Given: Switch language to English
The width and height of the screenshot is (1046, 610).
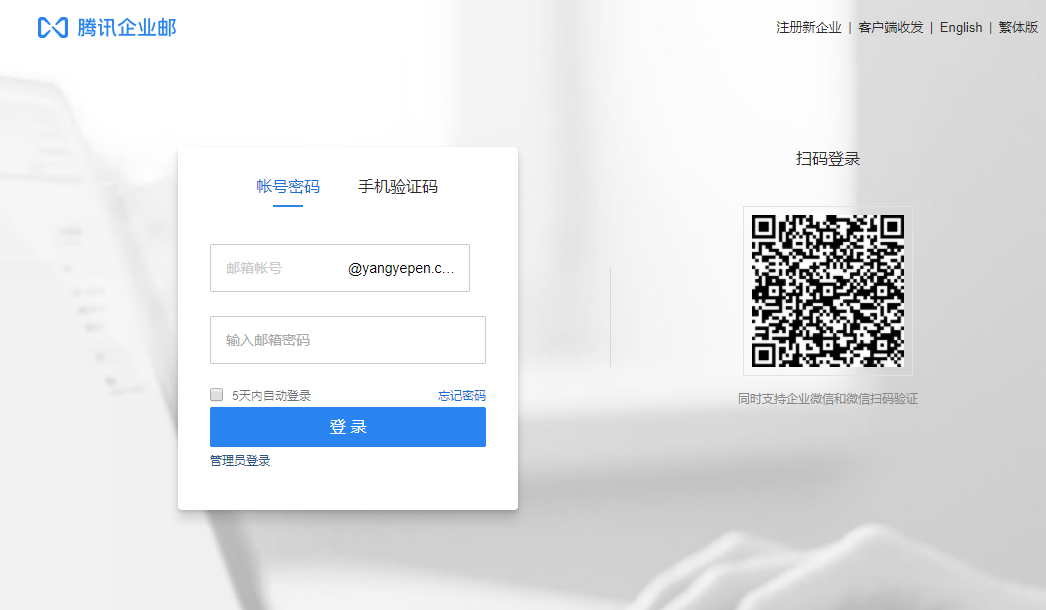Looking at the screenshot, I should coord(961,27).
